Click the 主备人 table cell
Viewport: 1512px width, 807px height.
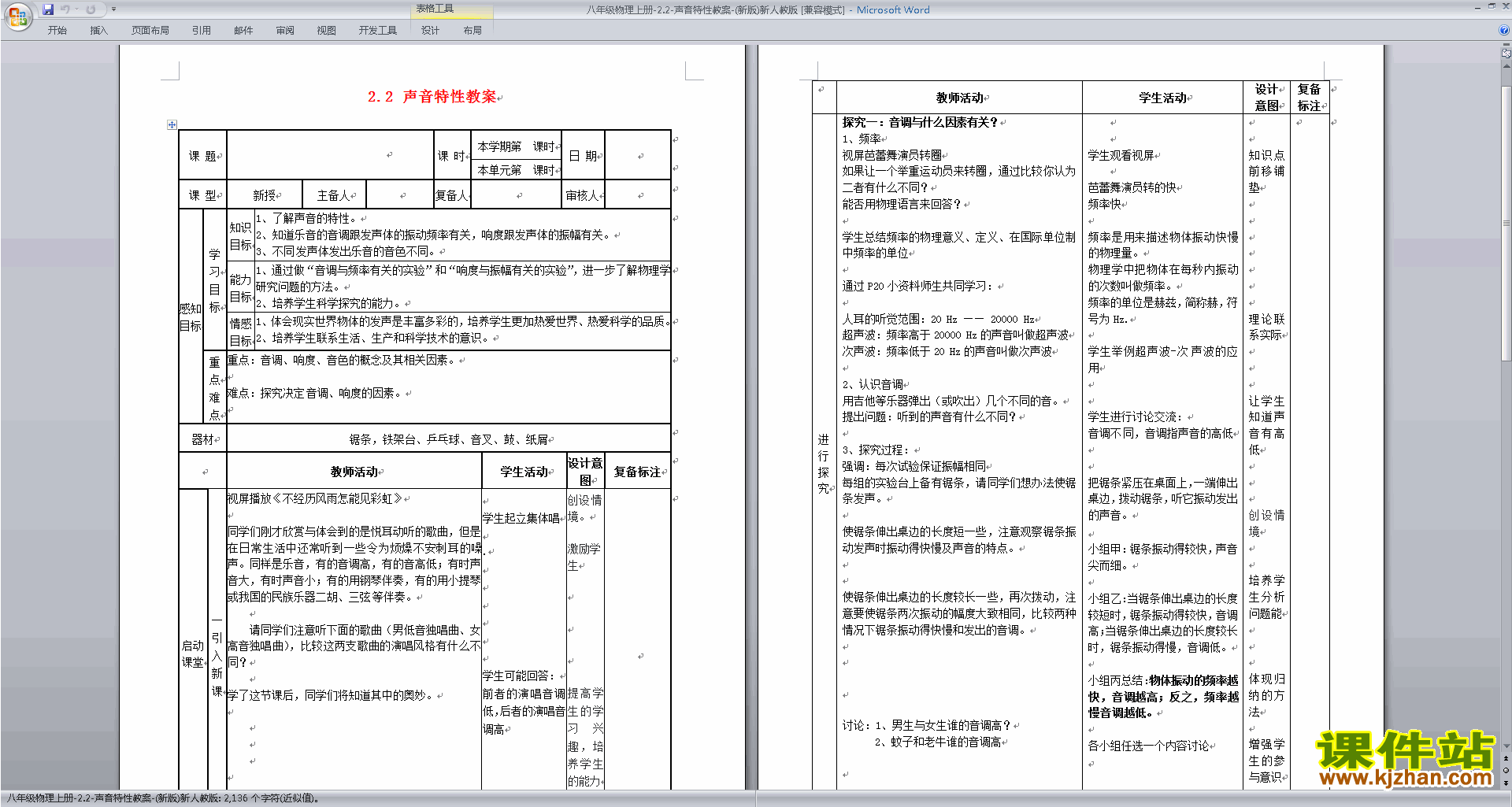coord(334,195)
